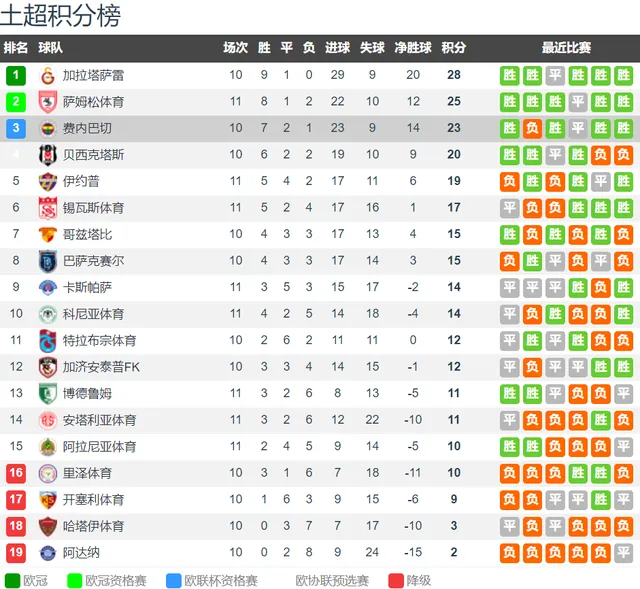Open the Sivasspor red logo

click(48, 208)
